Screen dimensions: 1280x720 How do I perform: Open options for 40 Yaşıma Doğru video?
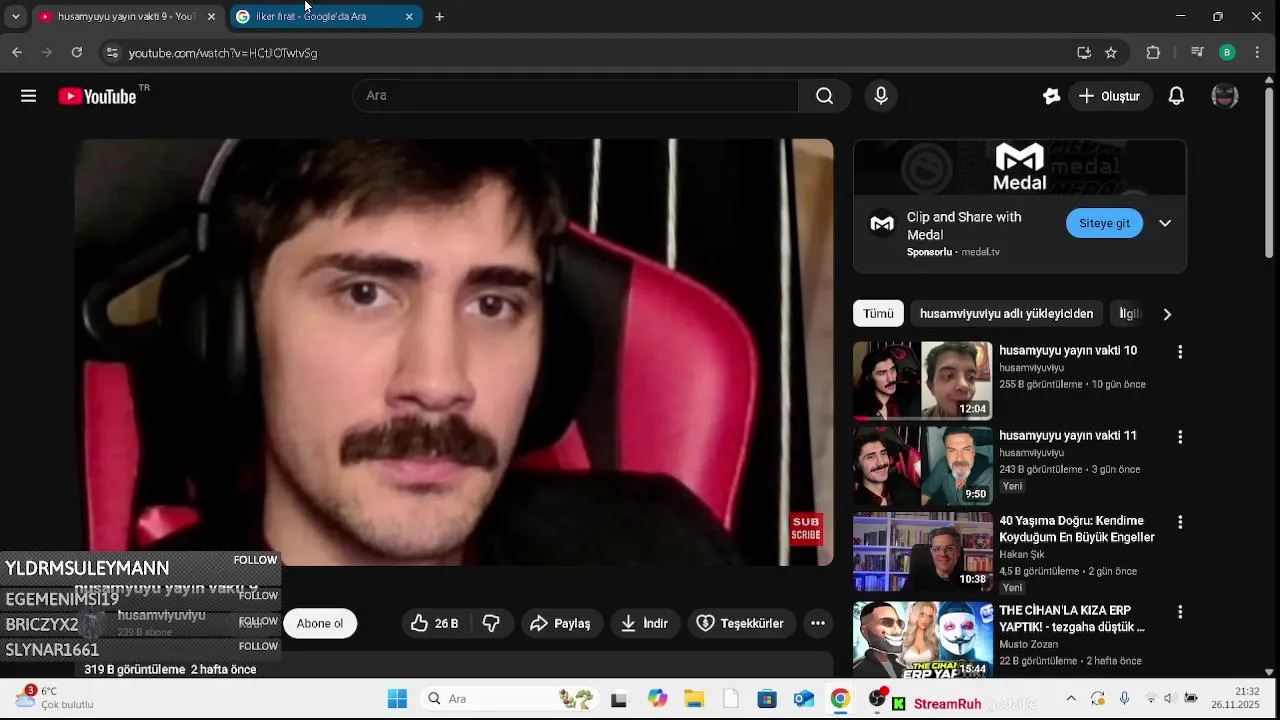[1180, 522]
